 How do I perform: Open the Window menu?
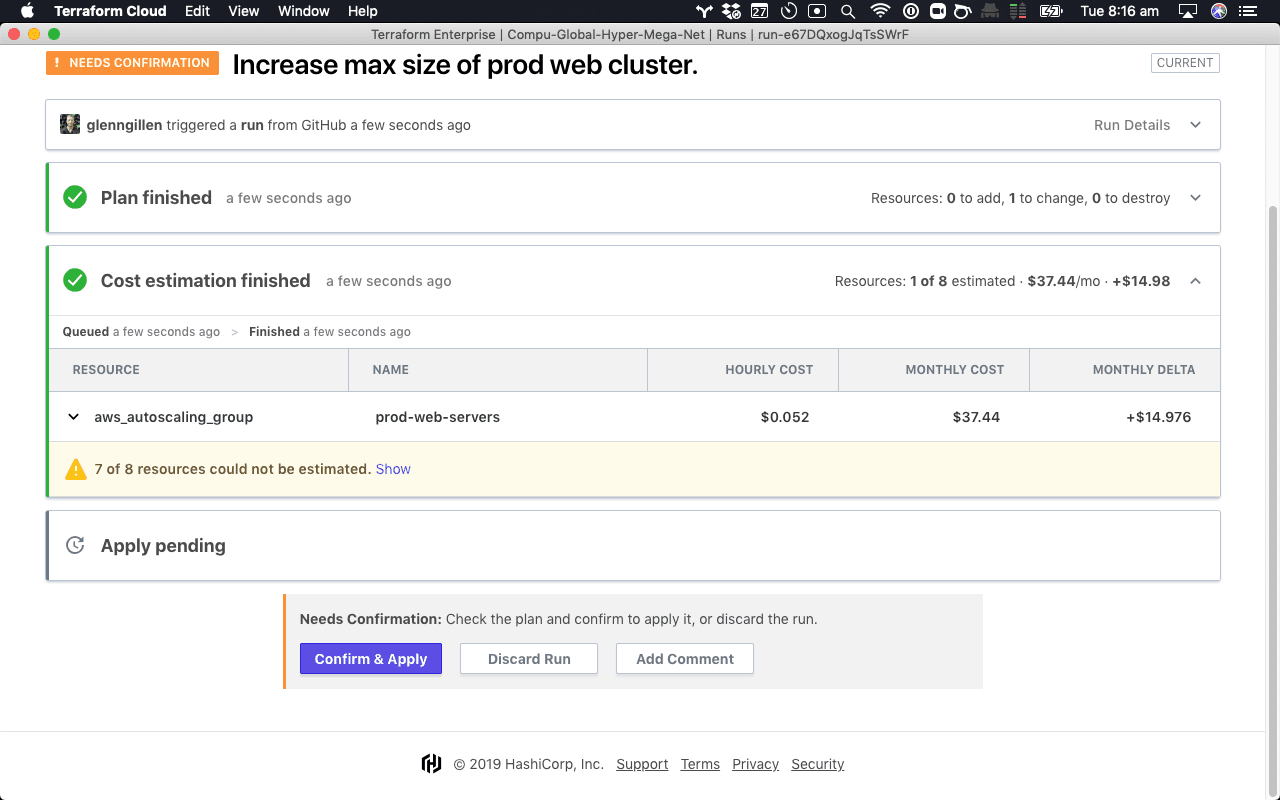click(x=303, y=11)
